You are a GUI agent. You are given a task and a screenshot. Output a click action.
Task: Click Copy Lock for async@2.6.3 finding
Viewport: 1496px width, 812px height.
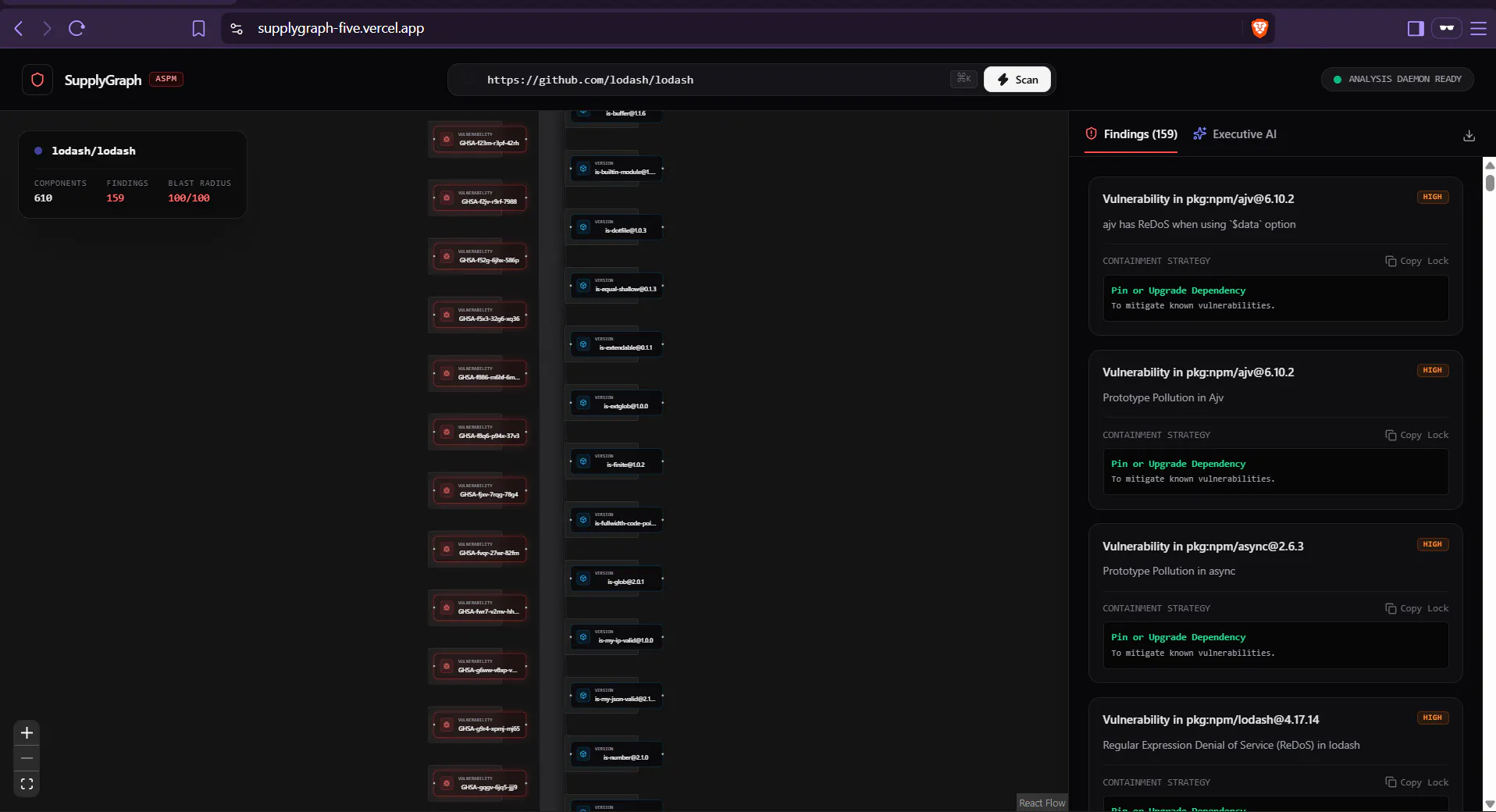pyautogui.click(x=1417, y=608)
